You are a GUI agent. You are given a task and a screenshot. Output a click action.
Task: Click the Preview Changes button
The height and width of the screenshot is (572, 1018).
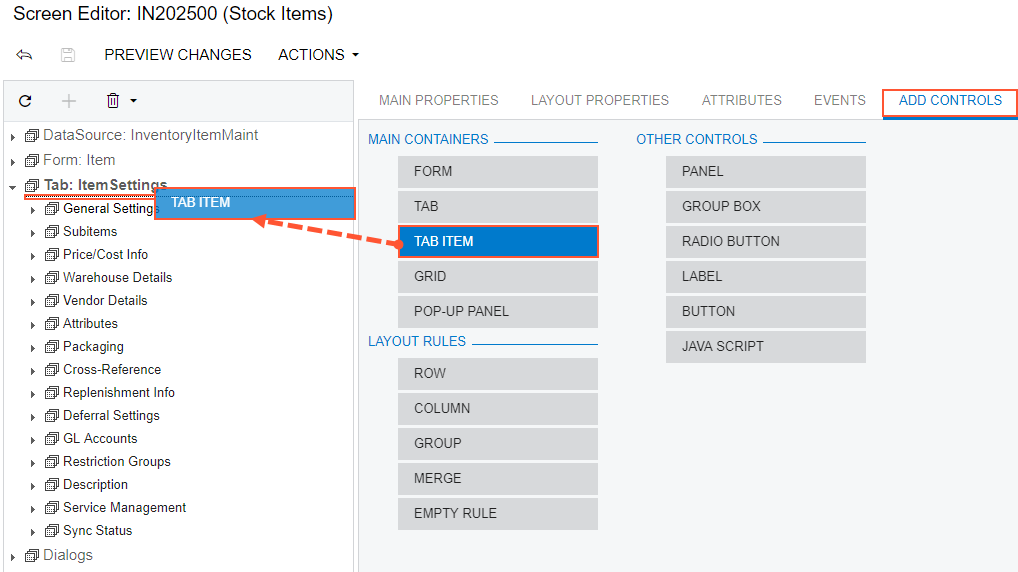pos(178,55)
